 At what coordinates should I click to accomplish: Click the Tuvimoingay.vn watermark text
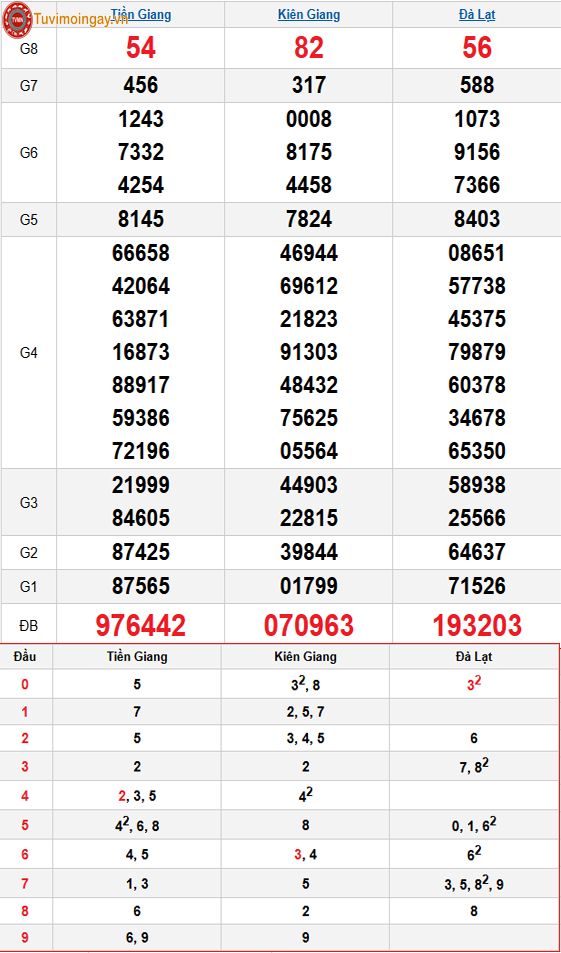click(x=81, y=19)
